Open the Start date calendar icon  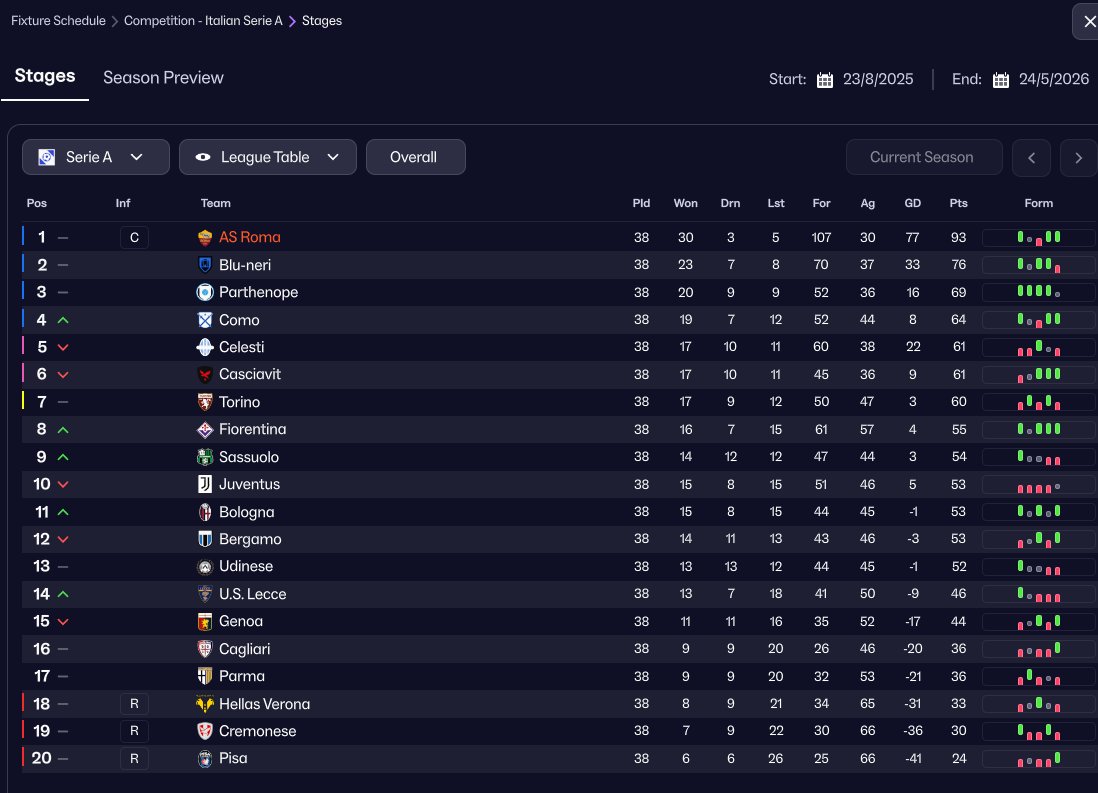click(825, 80)
